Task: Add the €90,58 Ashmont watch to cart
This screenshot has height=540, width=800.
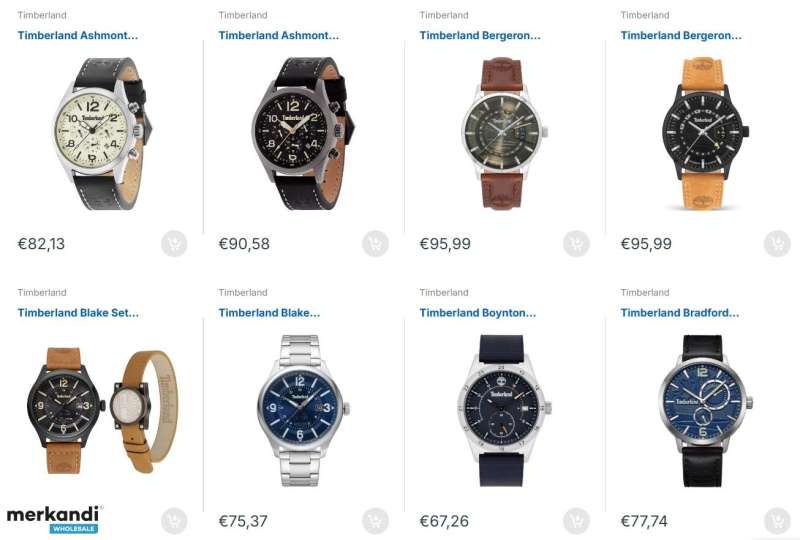Action: [x=375, y=244]
